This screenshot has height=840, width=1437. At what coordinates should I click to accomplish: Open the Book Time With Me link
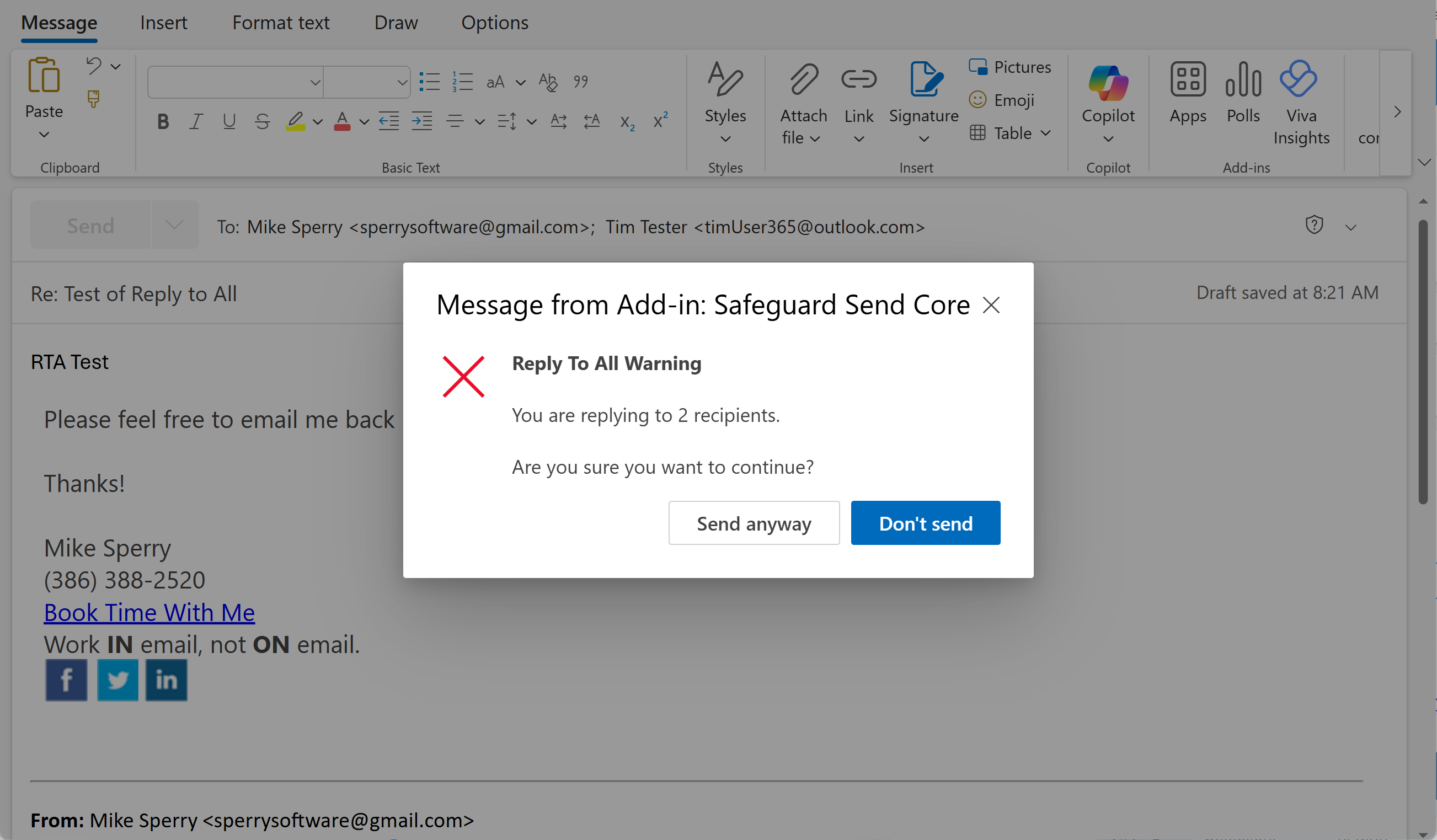[x=149, y=612]
